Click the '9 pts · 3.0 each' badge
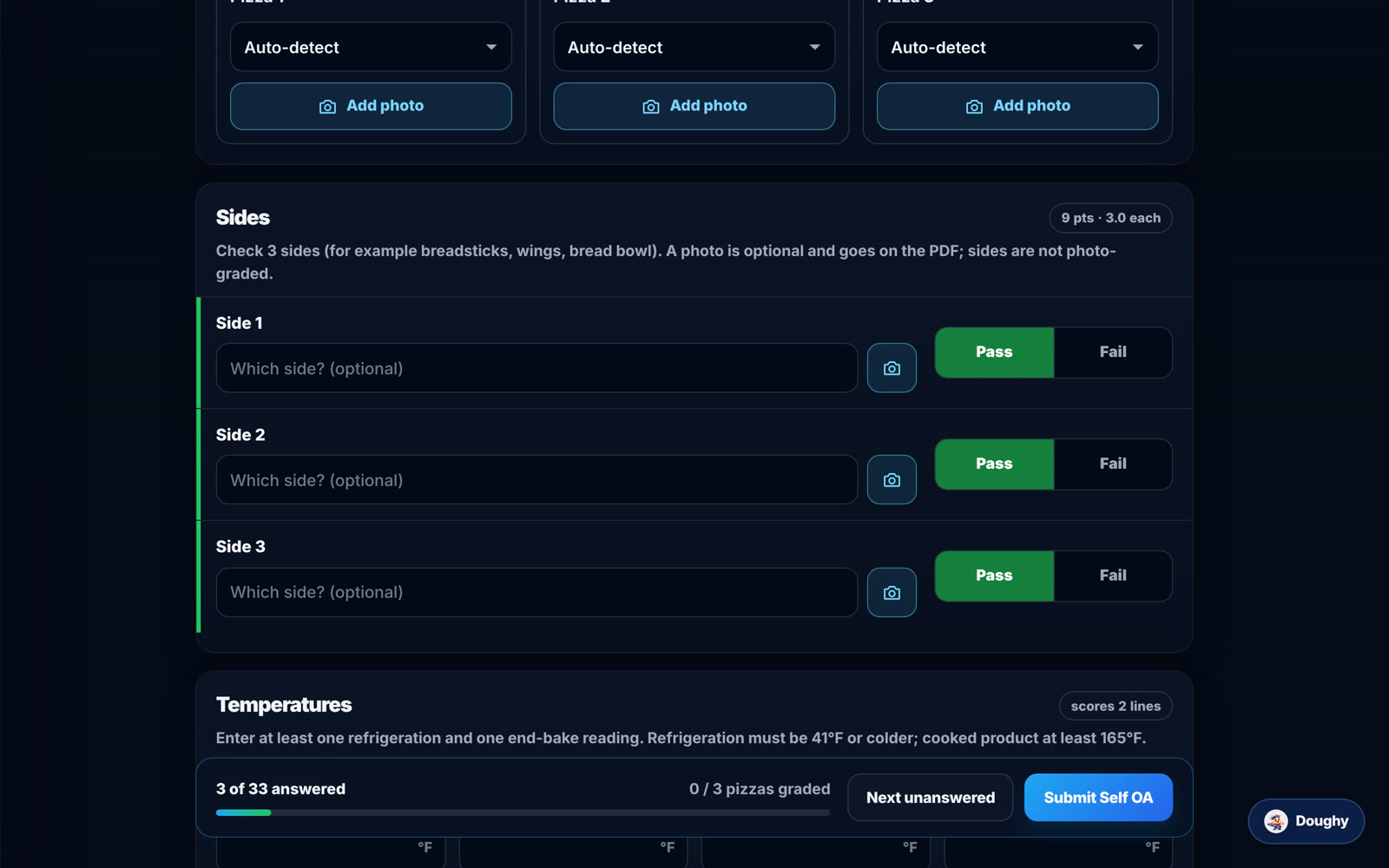The image size is (1389, 868). 1110,218
